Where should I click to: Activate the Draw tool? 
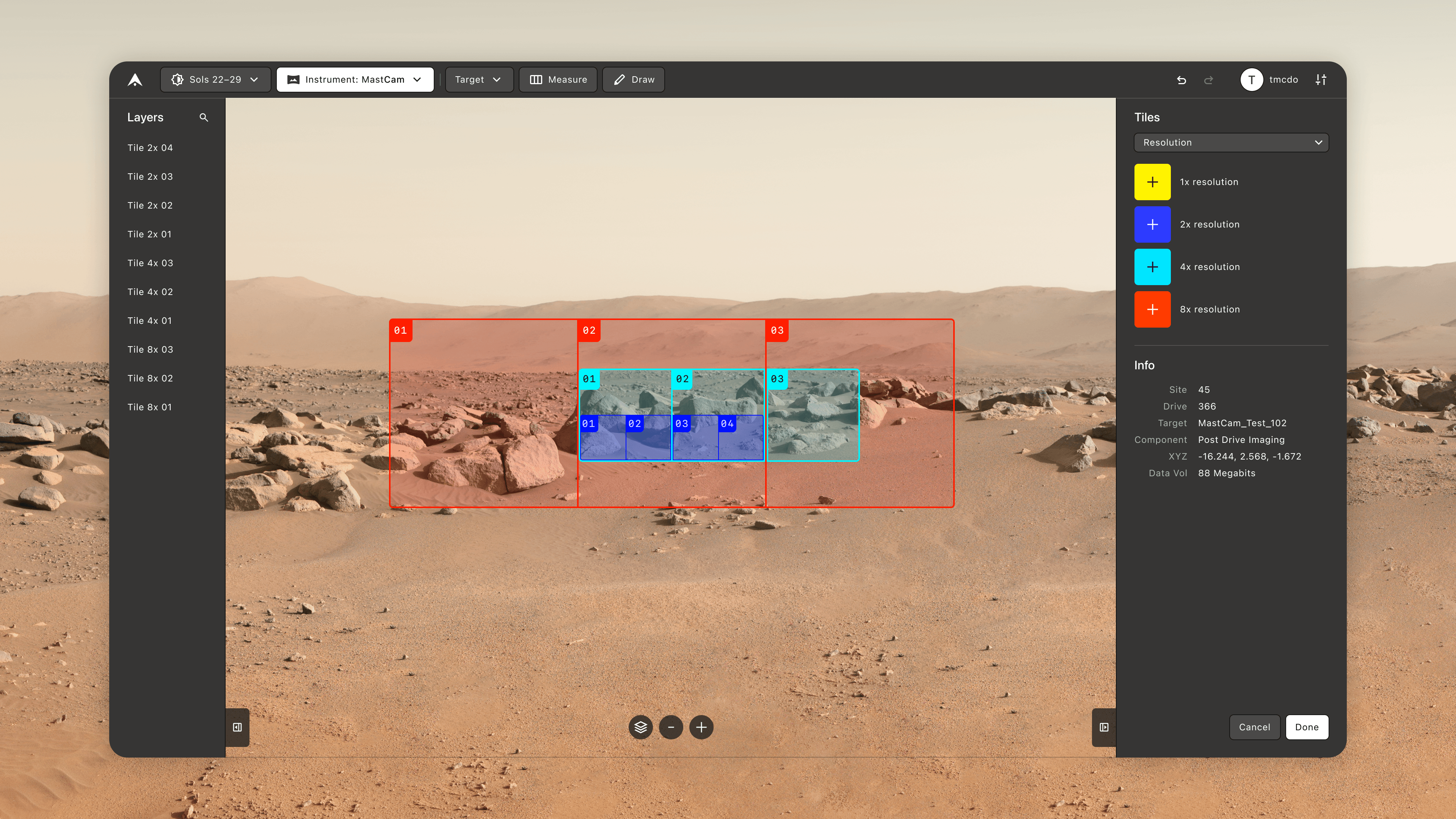(633, 80)
